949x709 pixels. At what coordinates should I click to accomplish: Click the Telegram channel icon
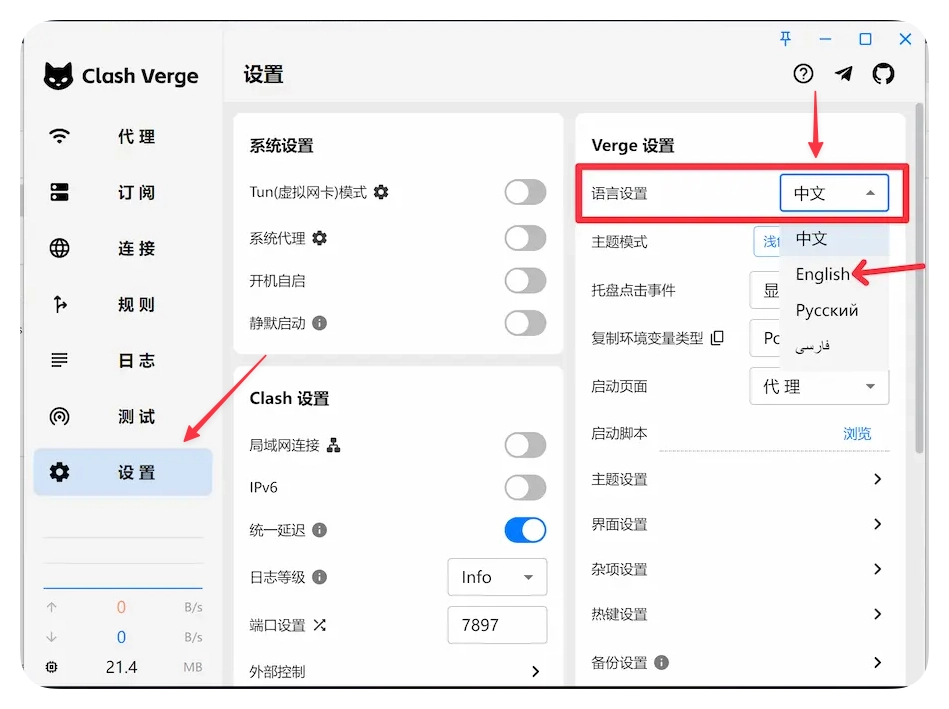[x=844, y=74]
